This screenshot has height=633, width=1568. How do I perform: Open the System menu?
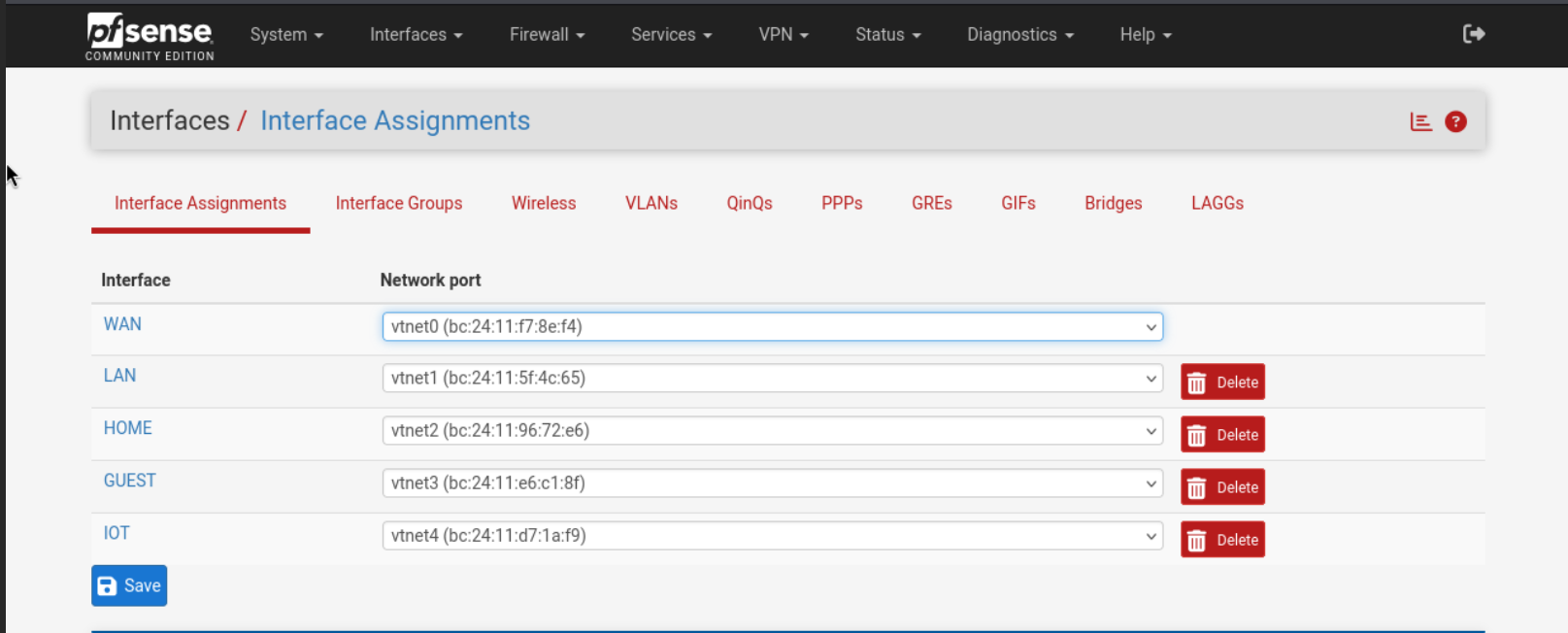click(286, 34)
